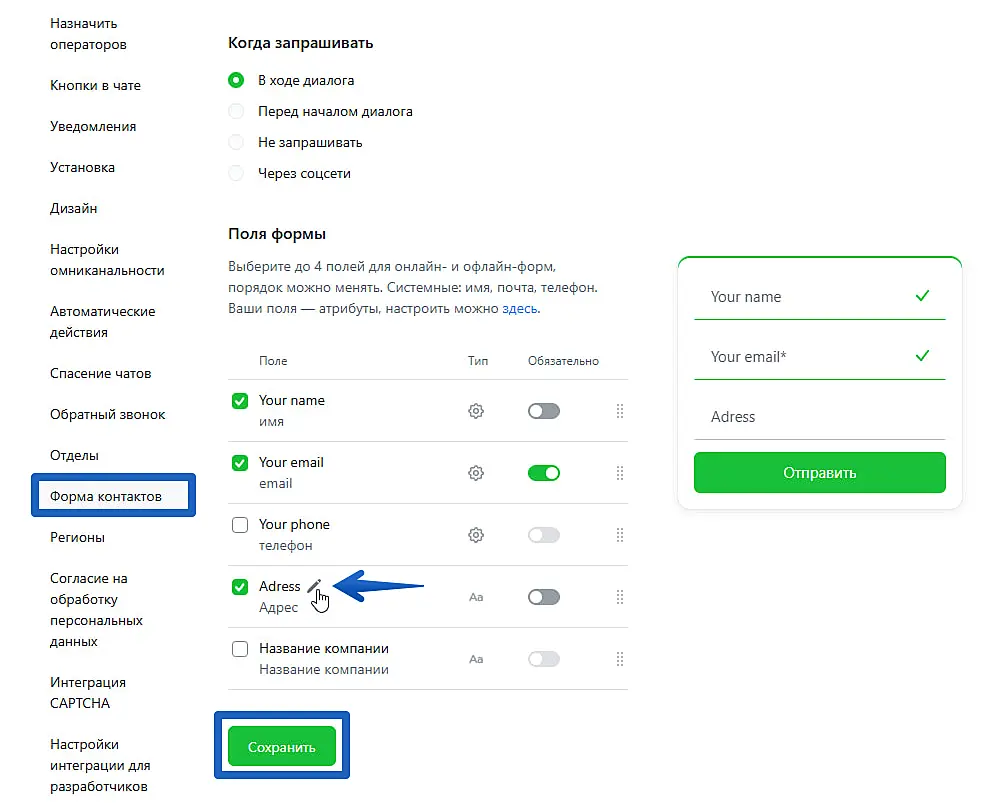Edit the Adress field name pencil
This screenshot has height=803, width=988.
point(314,587)
